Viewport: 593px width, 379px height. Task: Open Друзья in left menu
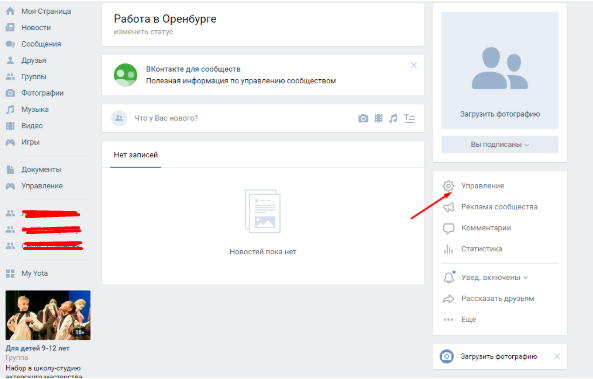[34, 60]
